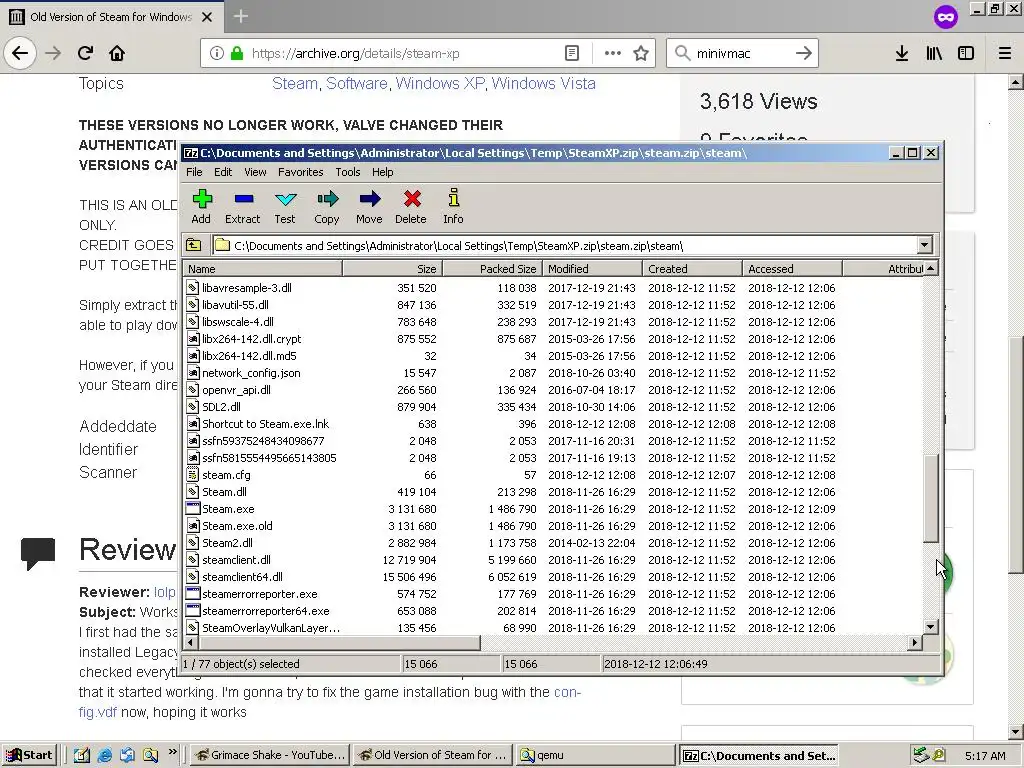Open the Steam topic link
Image resolution: width=1024 pixels, height=768 pixels.
(x=295, y=84)
